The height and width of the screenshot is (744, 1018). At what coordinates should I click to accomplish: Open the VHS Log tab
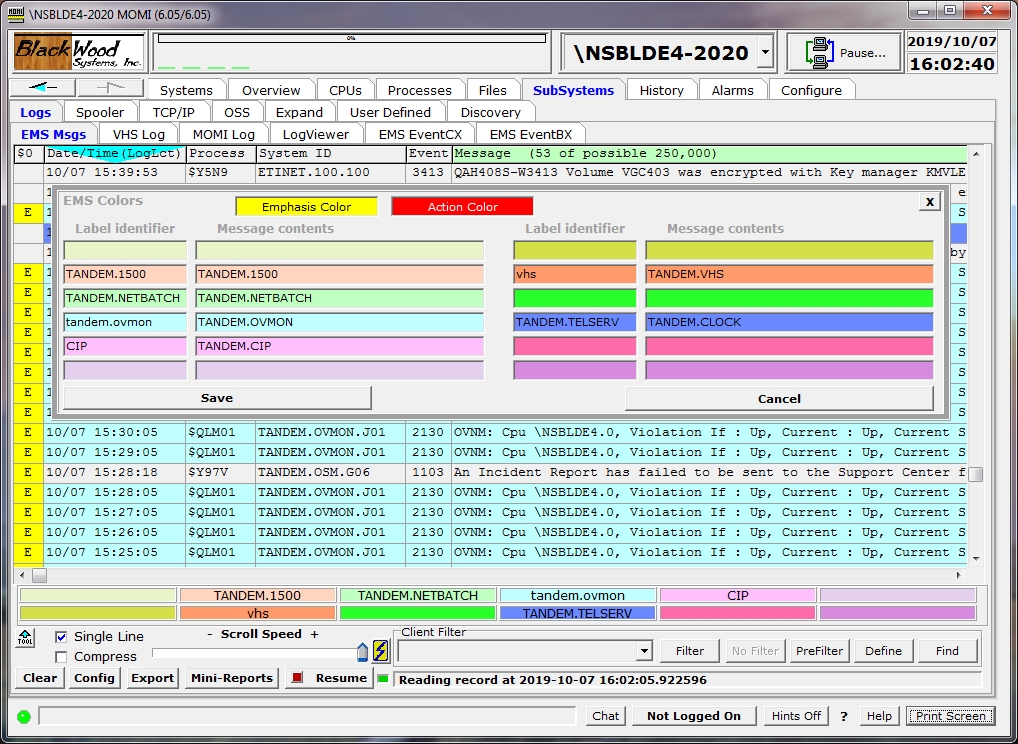[139, 134]
